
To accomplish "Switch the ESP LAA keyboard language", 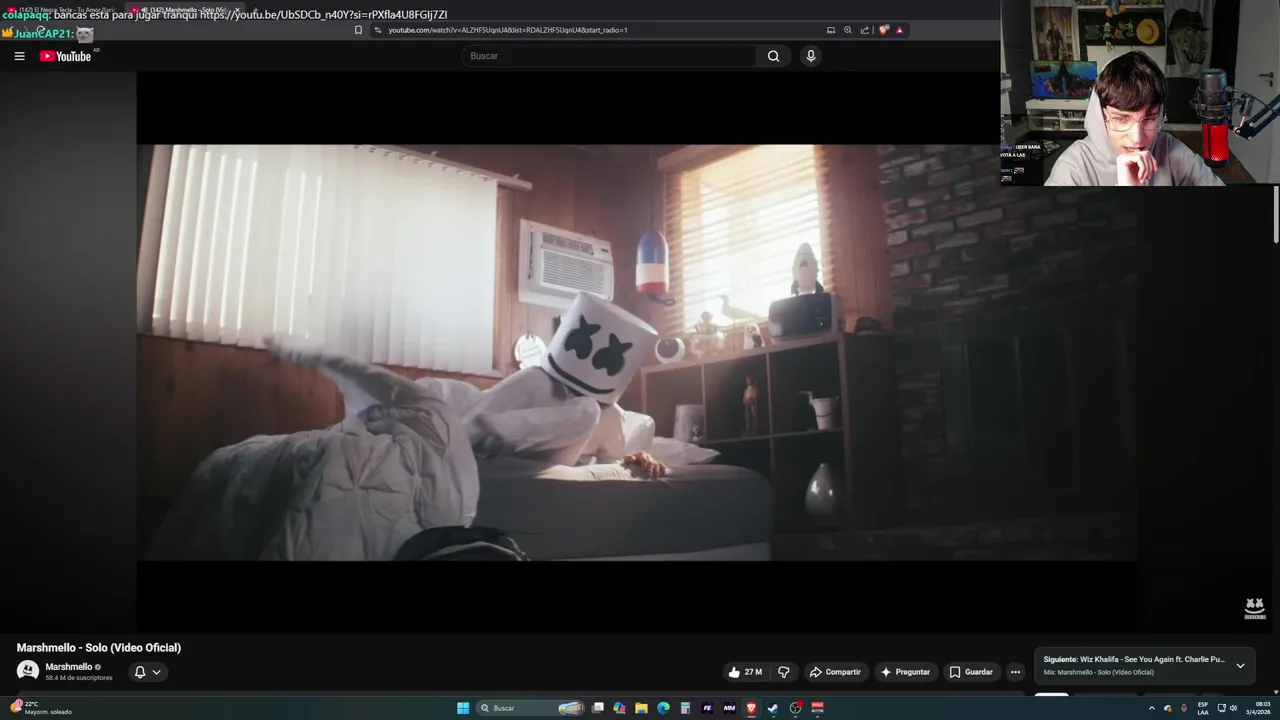I will point(1203,708).
